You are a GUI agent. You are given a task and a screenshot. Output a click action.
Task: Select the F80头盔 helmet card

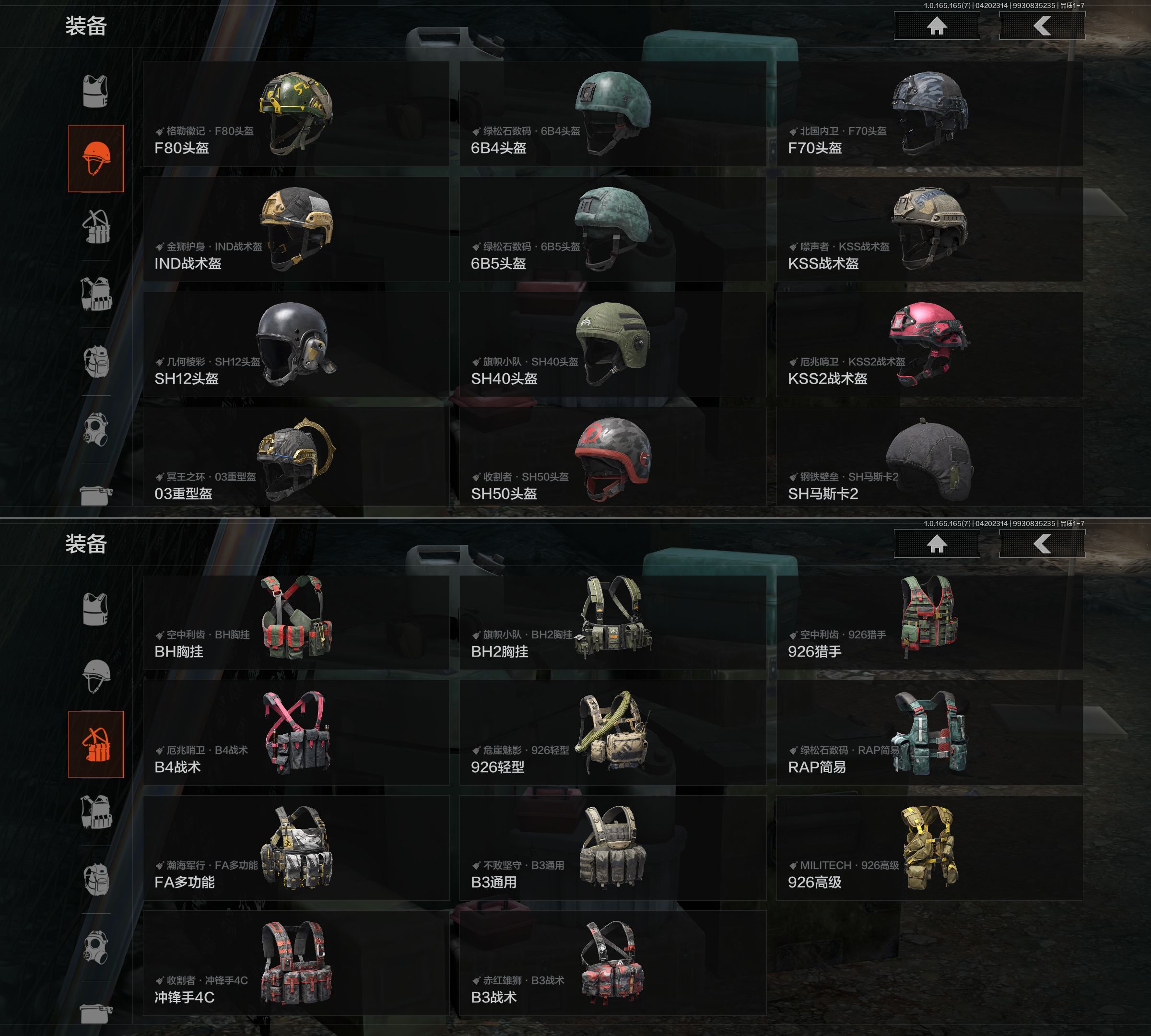(x=296, y=114)
